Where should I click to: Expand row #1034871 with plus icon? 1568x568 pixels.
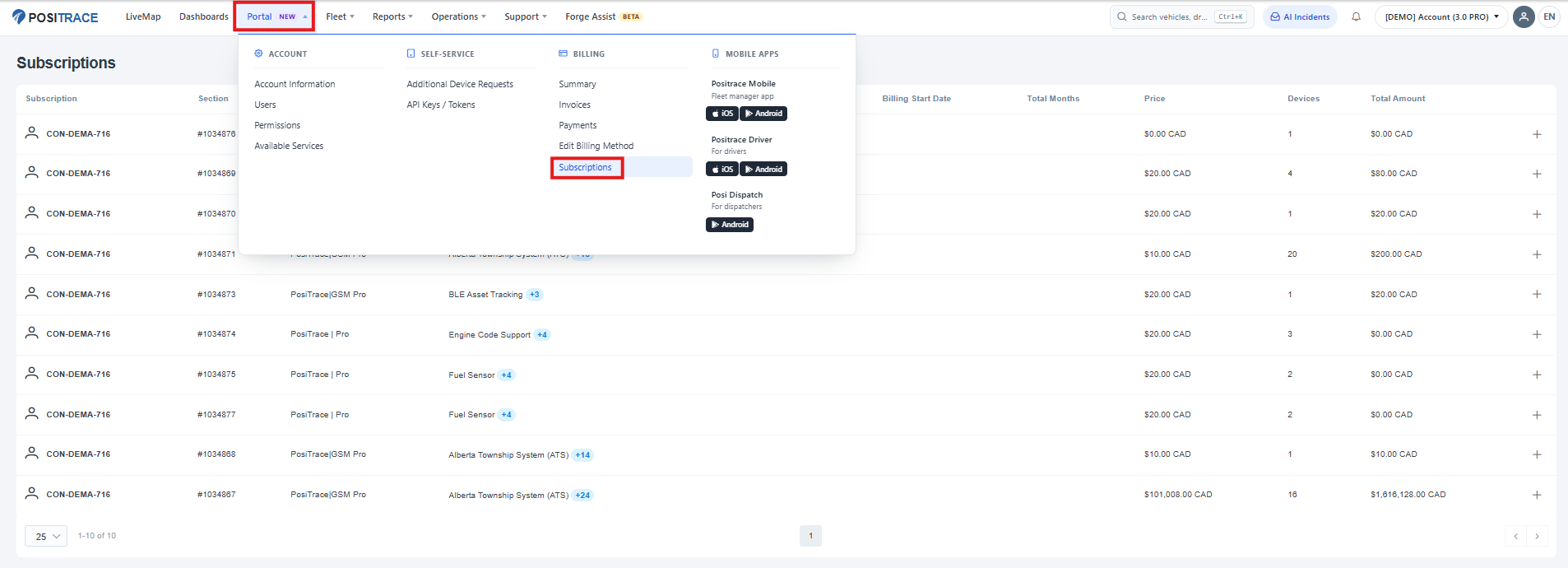click(1537, 254)
